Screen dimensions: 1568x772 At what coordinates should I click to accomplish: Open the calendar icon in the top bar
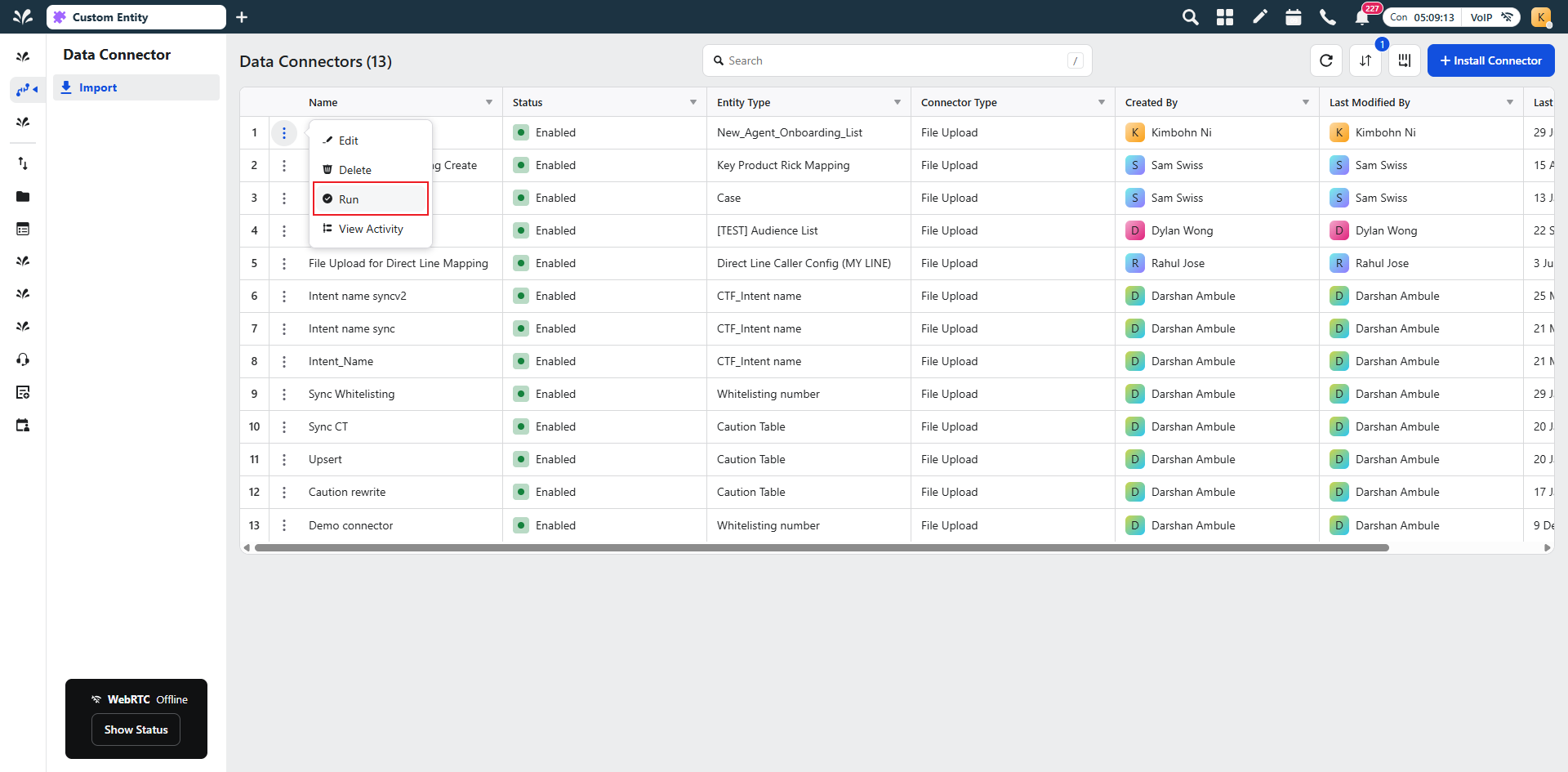pyautogui.click(x=1294, y=17)
